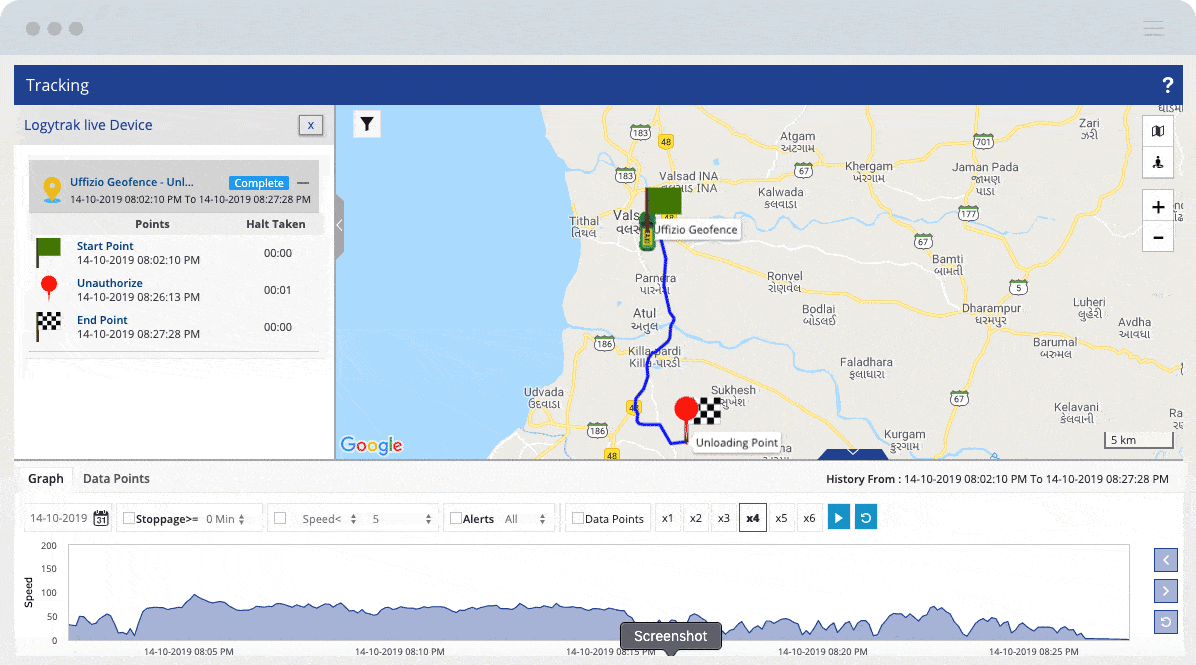
Task: Close the Logytrak live Device panel
Action: coord(310,125)
